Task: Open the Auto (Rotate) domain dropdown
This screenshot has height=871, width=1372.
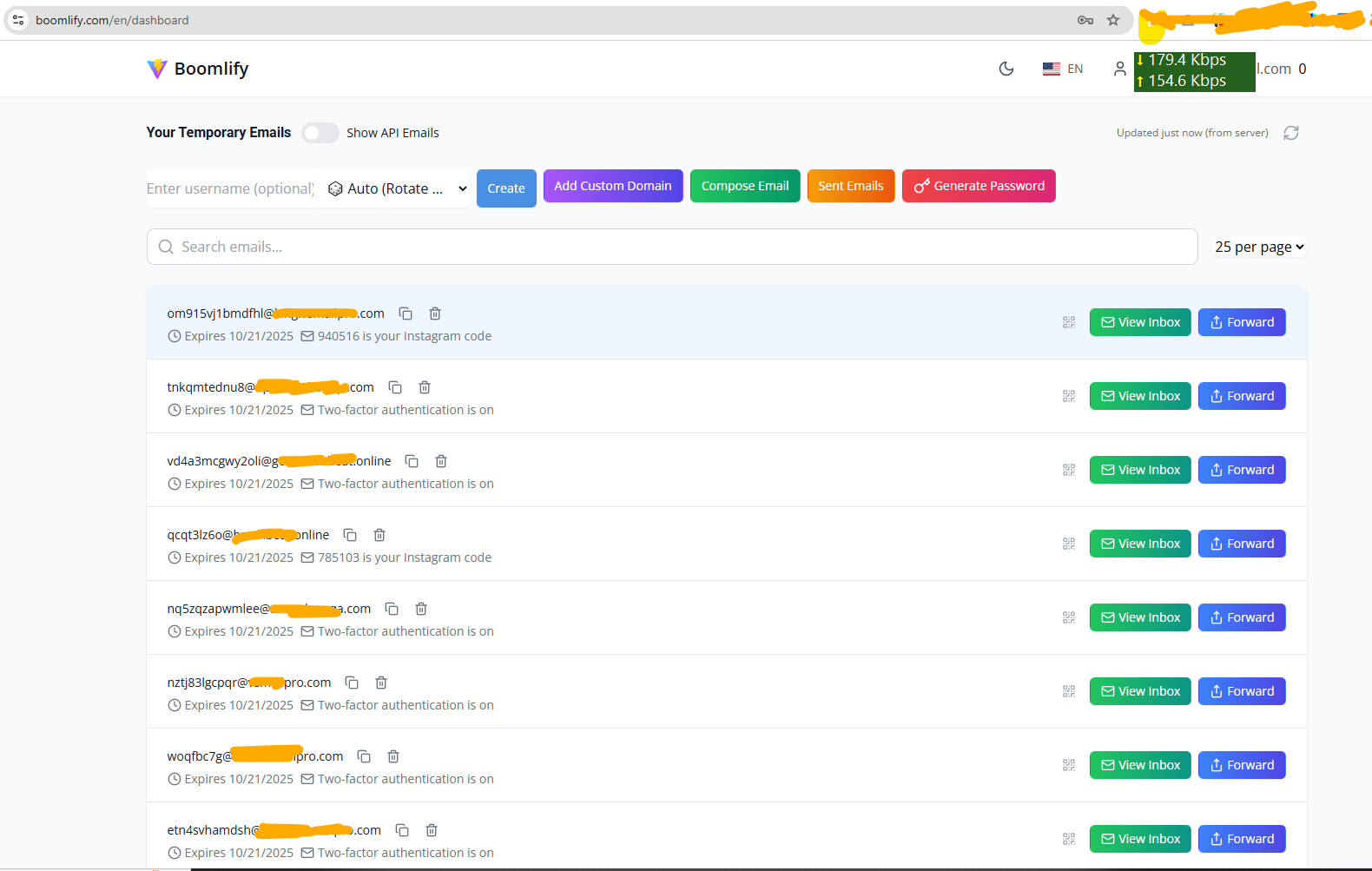Action: tap(398, 188)
